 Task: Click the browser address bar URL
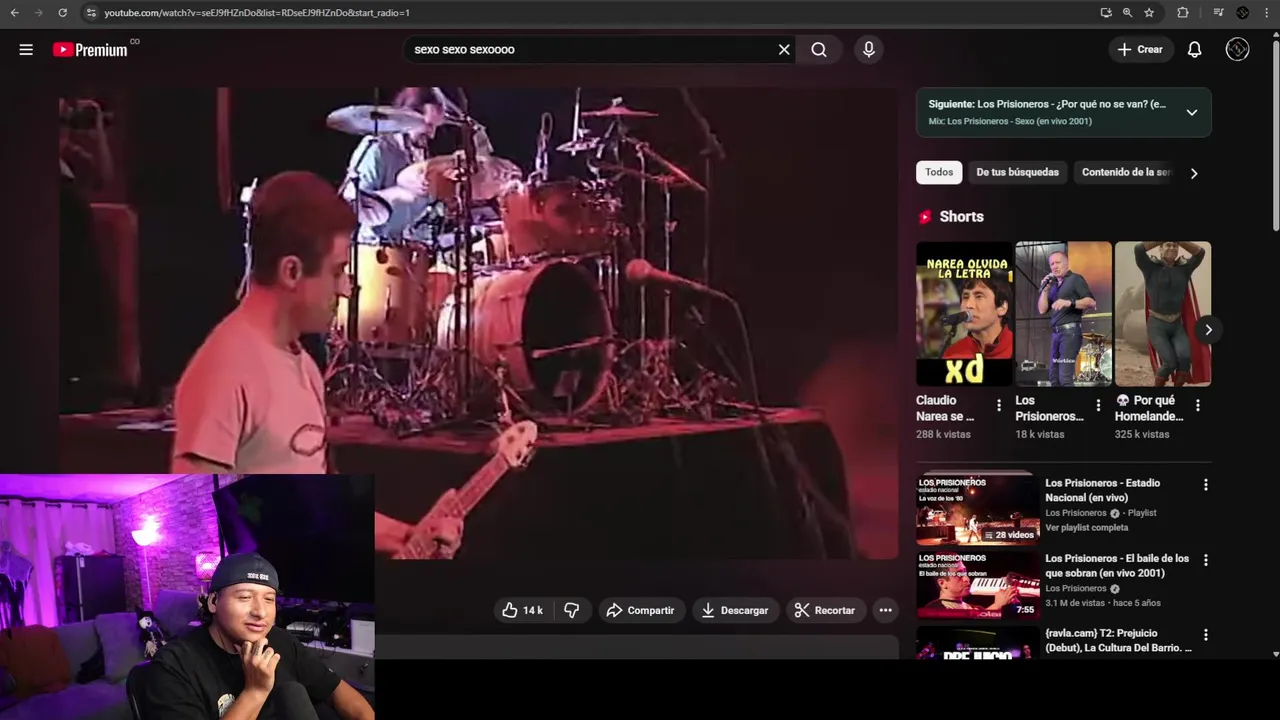point(257,13)
